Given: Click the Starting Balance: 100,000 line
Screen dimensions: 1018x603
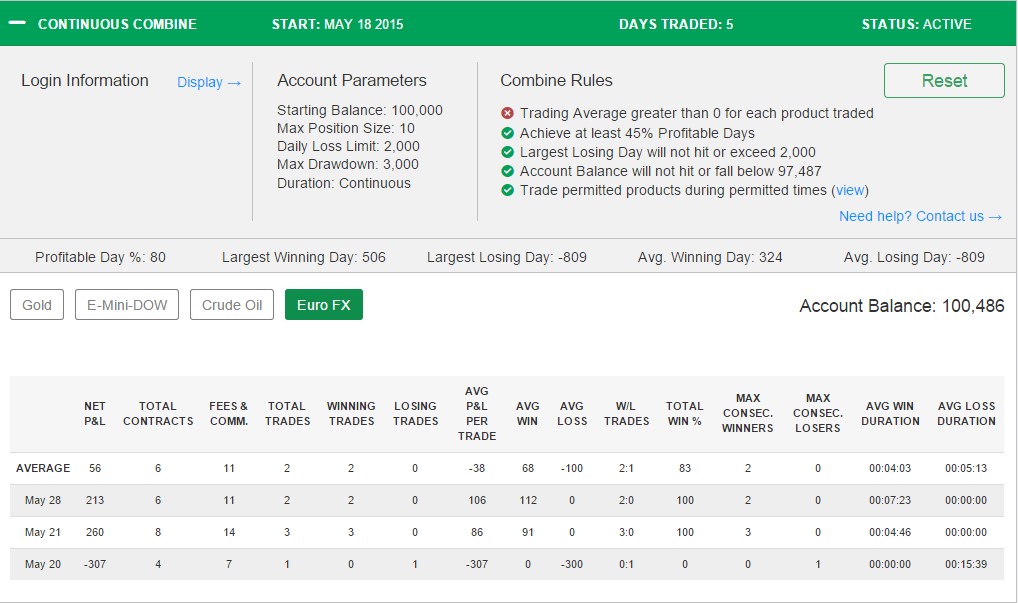Looking at the screenshot, I should tap(360, 110).
